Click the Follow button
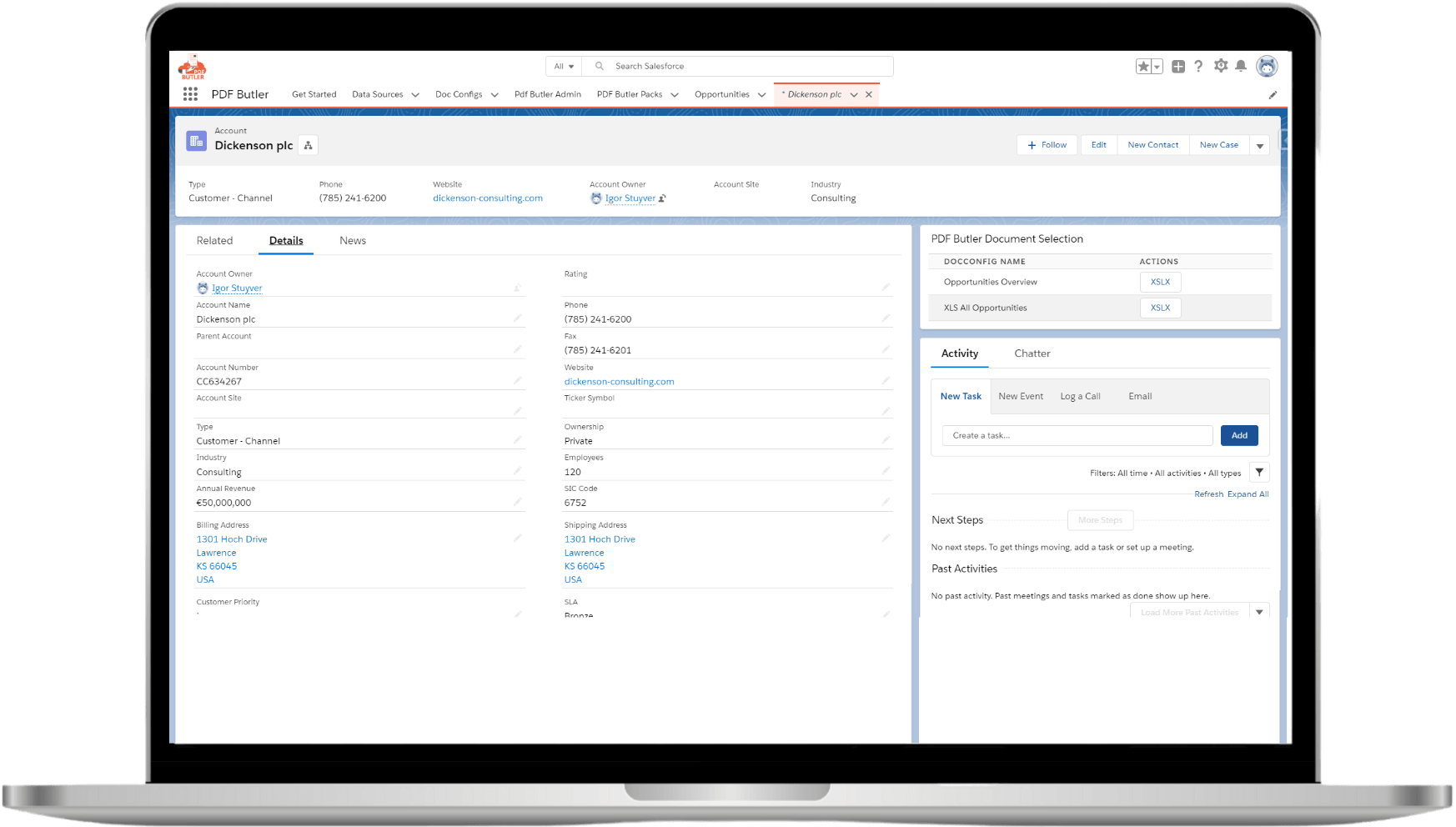The image size is (1456, 827). (x=1047, y=145)
